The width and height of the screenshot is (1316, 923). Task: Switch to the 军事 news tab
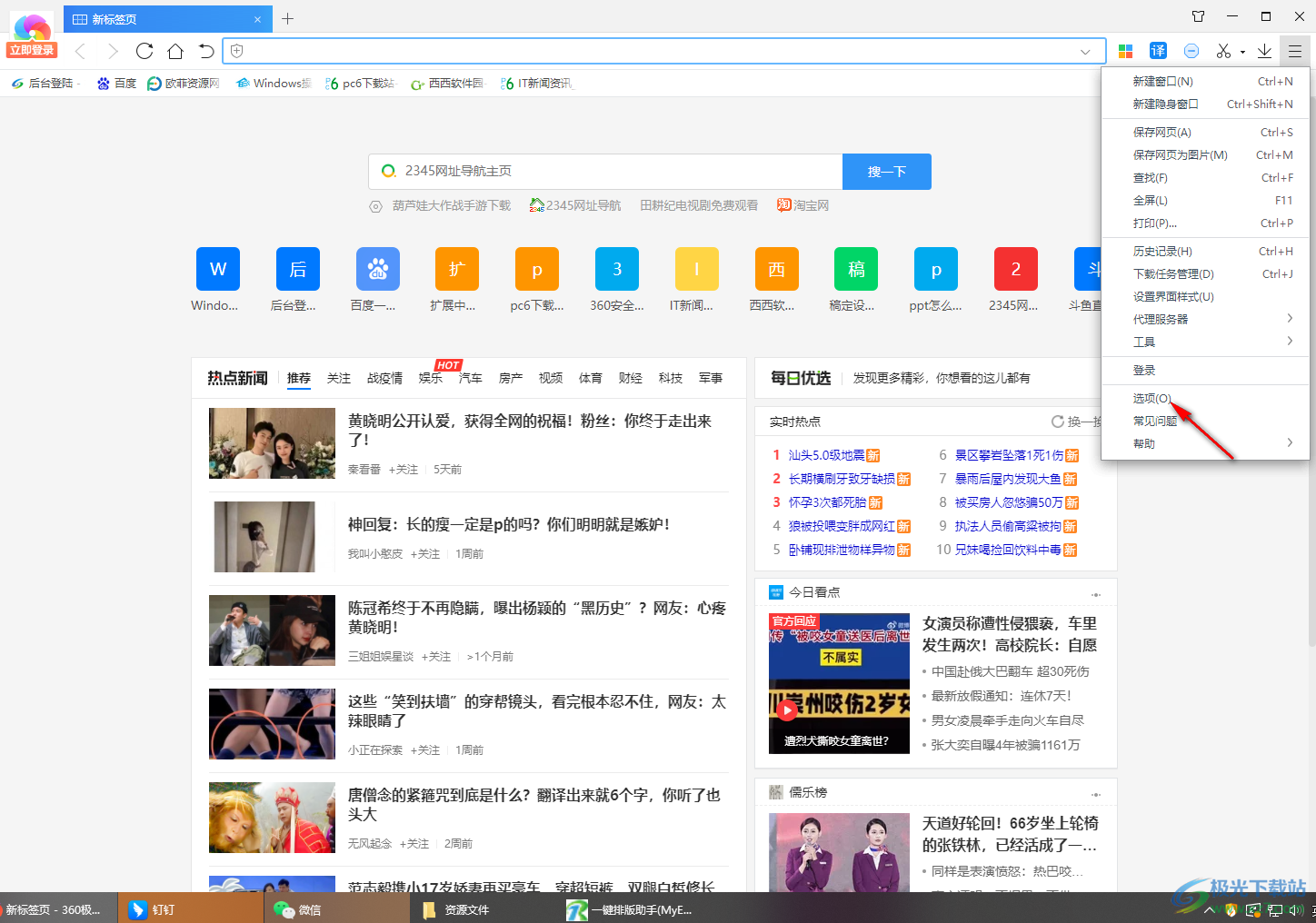pyautogui.click(x=711, y=378)
